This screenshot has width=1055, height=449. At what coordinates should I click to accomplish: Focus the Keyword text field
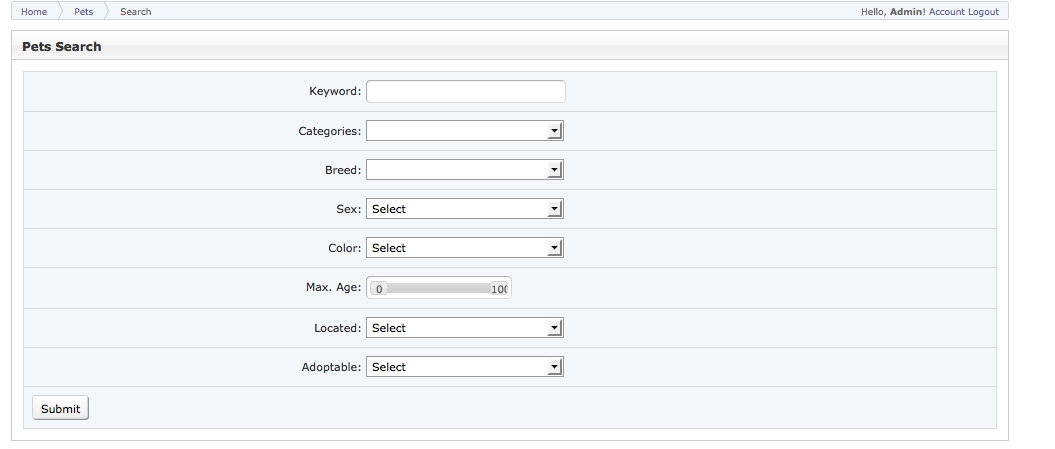tap(465, 91)
